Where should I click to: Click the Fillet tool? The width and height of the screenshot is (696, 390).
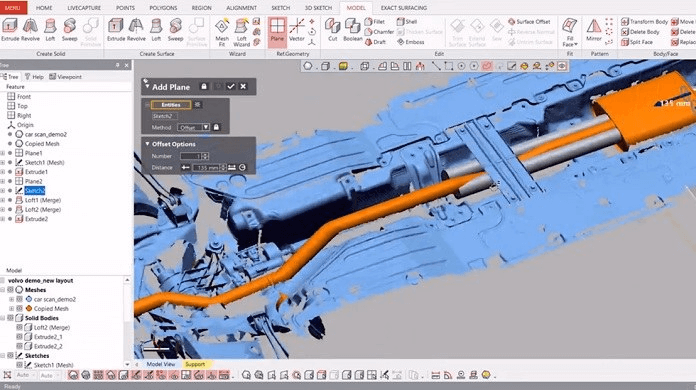point(375,21)
